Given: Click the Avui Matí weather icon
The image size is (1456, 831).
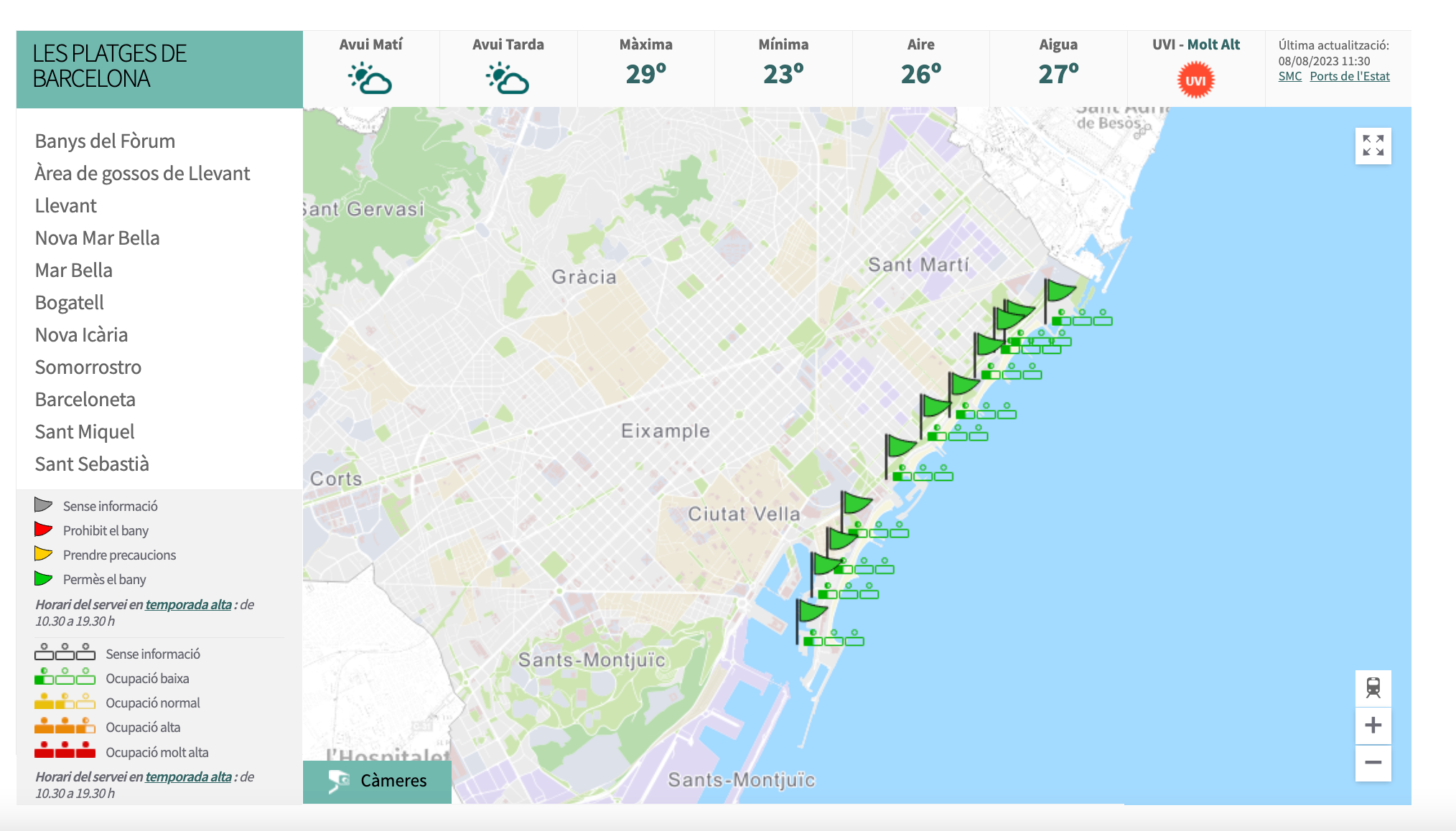Looking at the screenshot, I should (370, 78).
